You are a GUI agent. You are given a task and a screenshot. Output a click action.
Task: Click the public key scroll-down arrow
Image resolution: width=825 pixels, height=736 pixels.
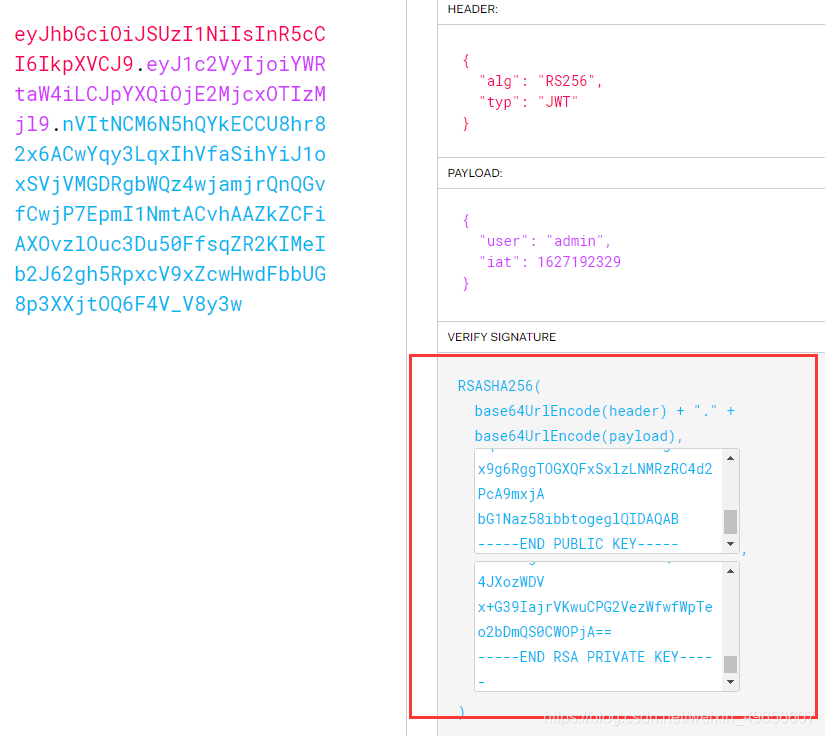(x=730, y=544)
